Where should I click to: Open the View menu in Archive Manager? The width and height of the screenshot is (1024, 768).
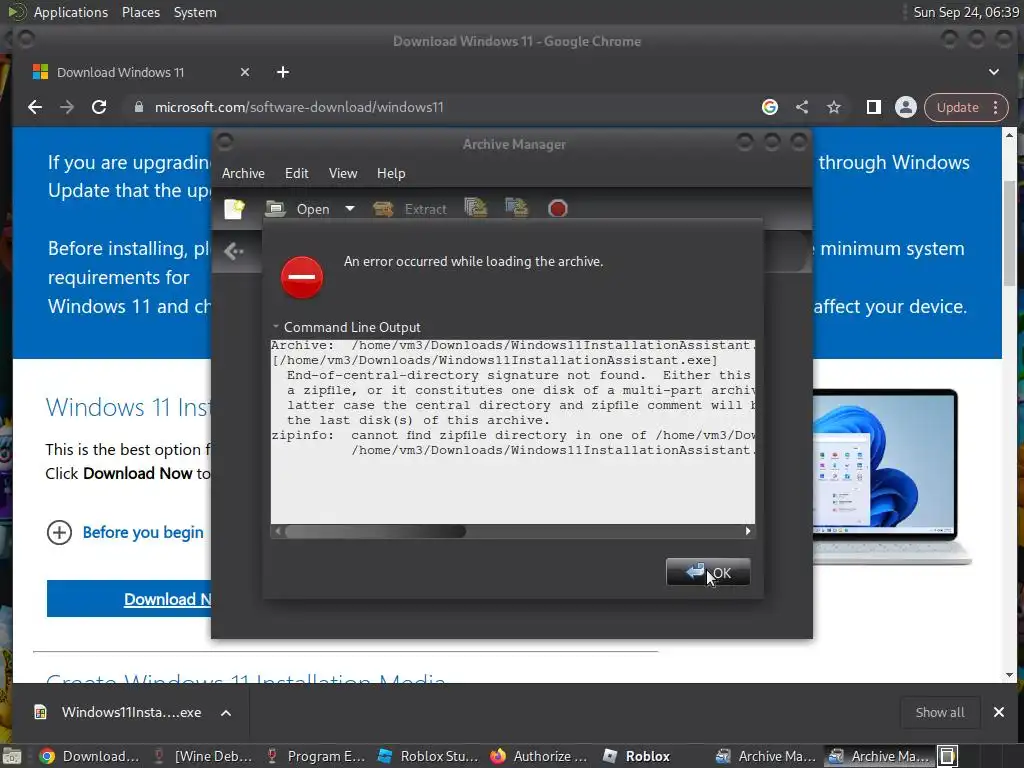[343, 173]
